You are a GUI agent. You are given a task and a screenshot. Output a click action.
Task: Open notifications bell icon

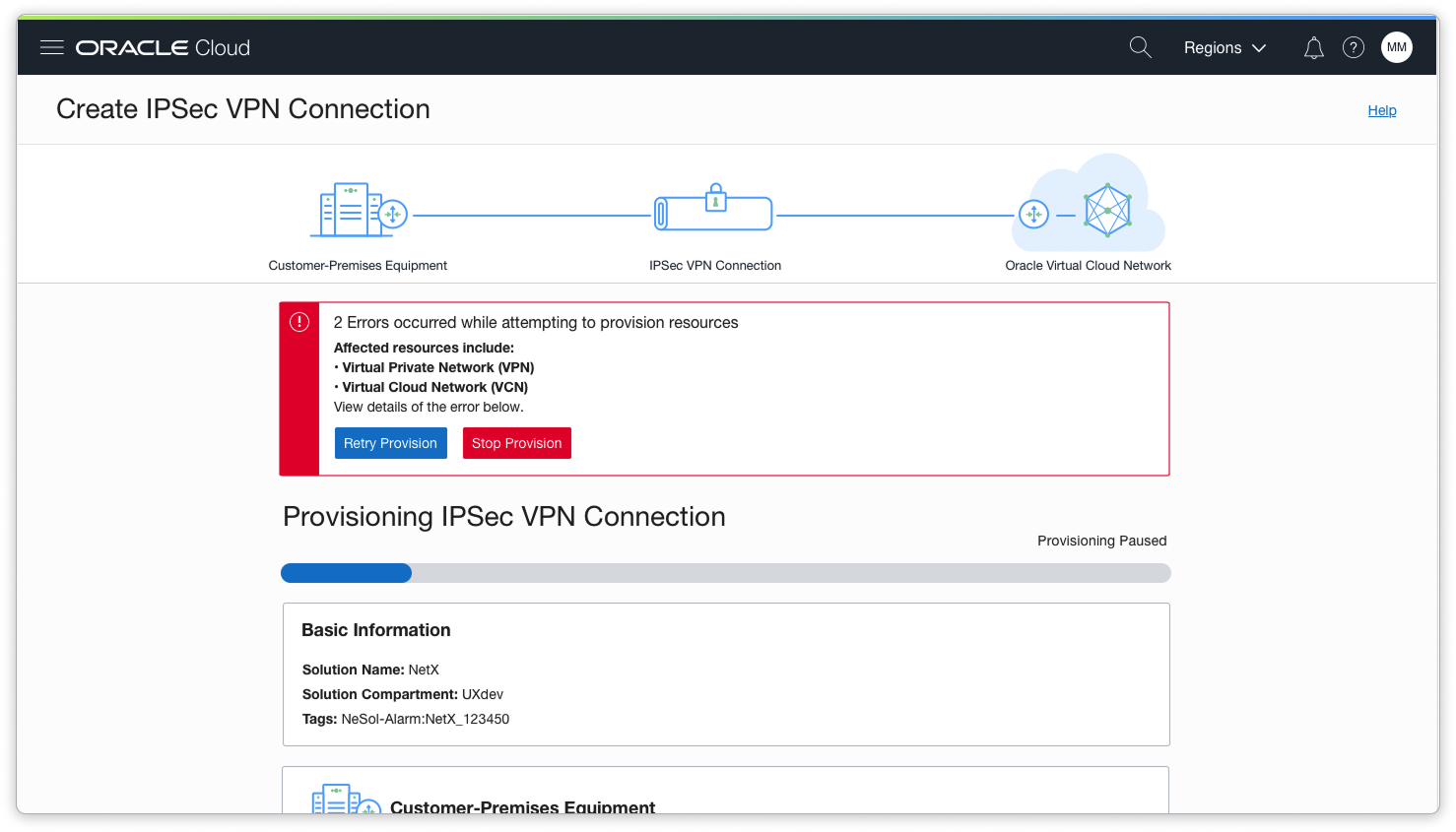1314,47
